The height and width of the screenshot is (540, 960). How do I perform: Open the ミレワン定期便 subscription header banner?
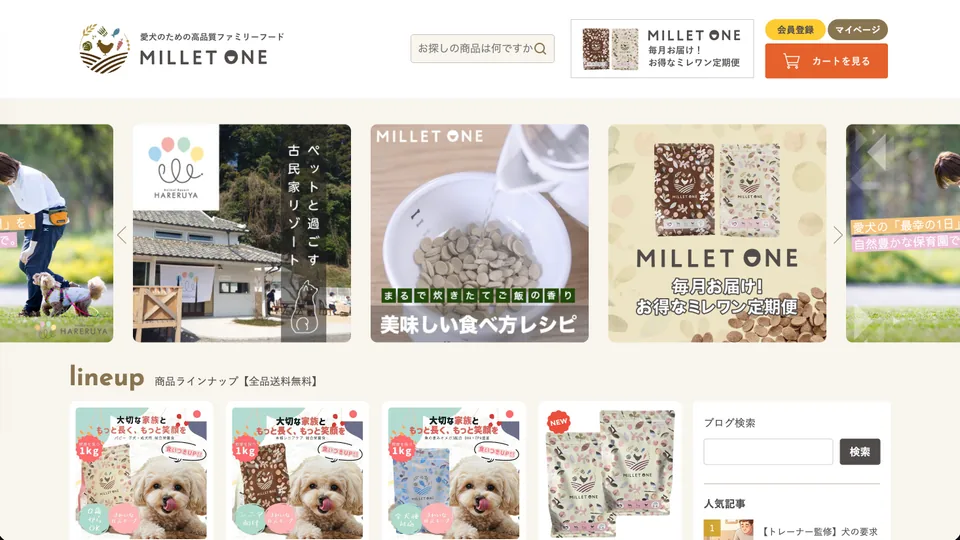point(662,48)
